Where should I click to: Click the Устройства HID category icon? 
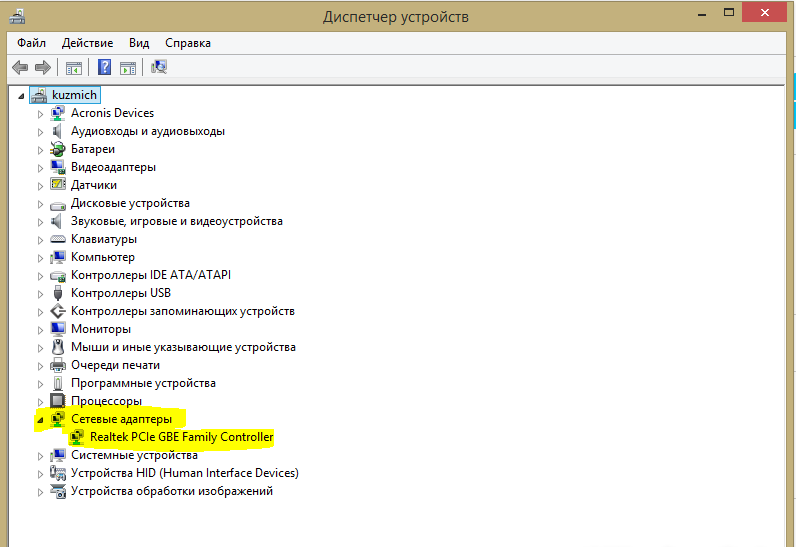click(x=58, y=473)
